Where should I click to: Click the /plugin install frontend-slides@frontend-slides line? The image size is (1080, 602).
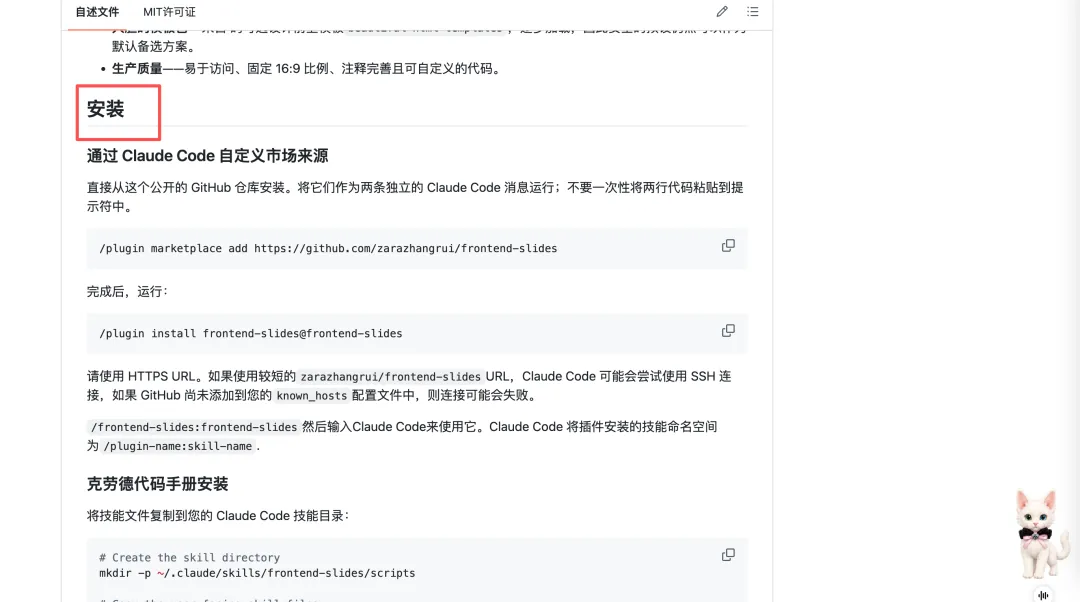[x=251, y=333]
